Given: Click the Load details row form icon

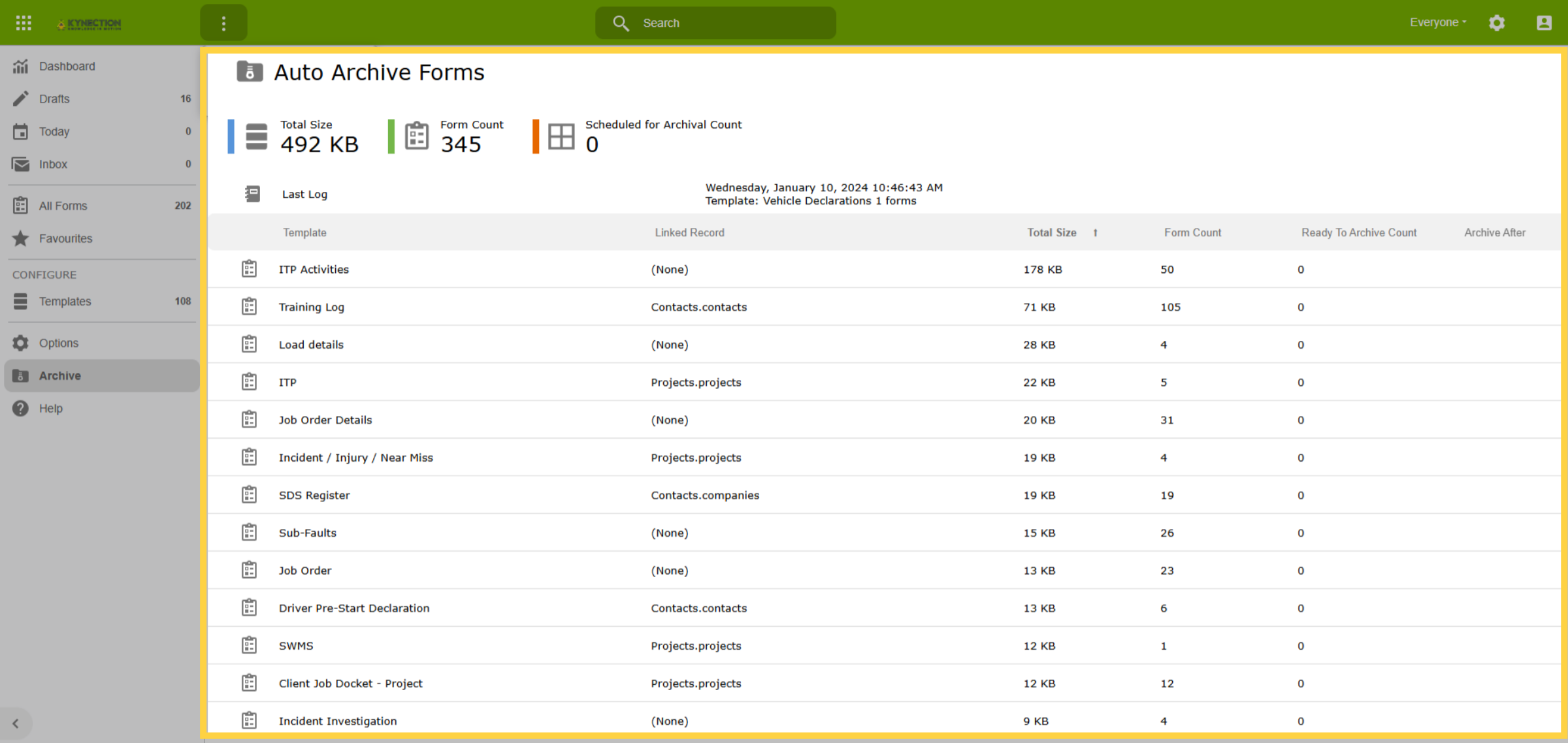Looking at the screenshot, I should 249,344.
